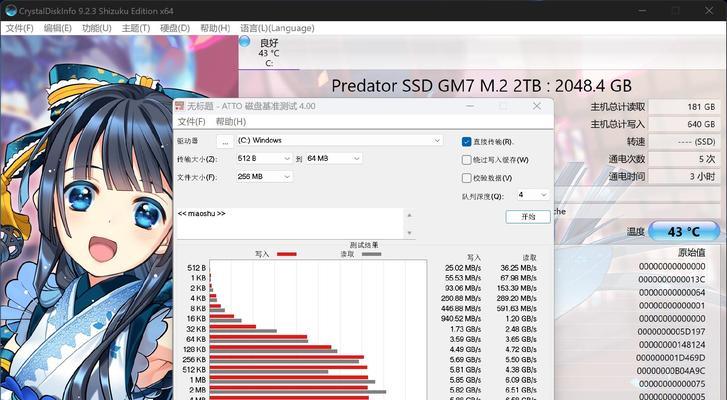Click the 6.09 GB/s read result for 1 MB
The image size is (727, 400).
521,380
